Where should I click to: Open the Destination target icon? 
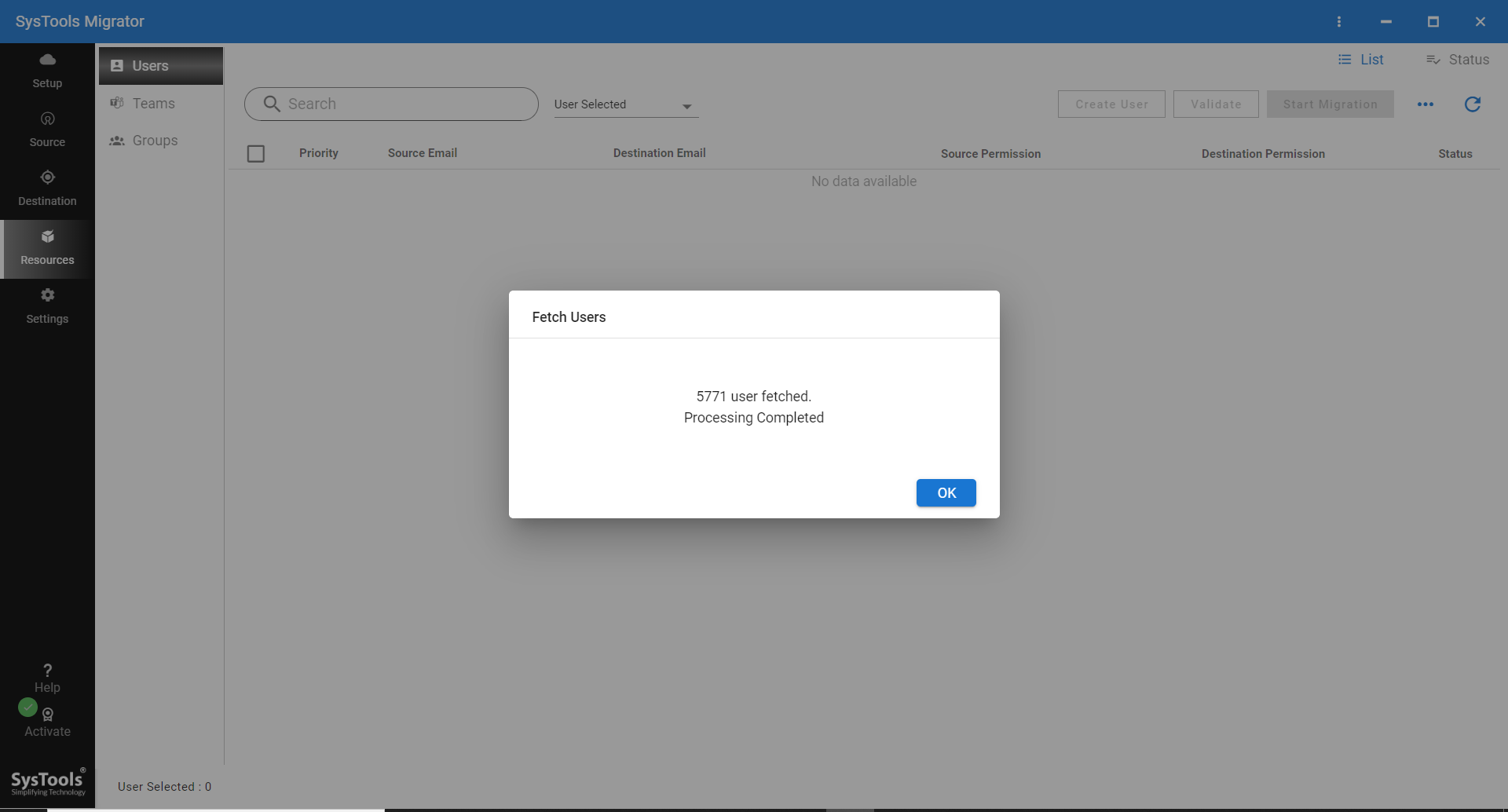pyautogui.click(x=47, y=178)
